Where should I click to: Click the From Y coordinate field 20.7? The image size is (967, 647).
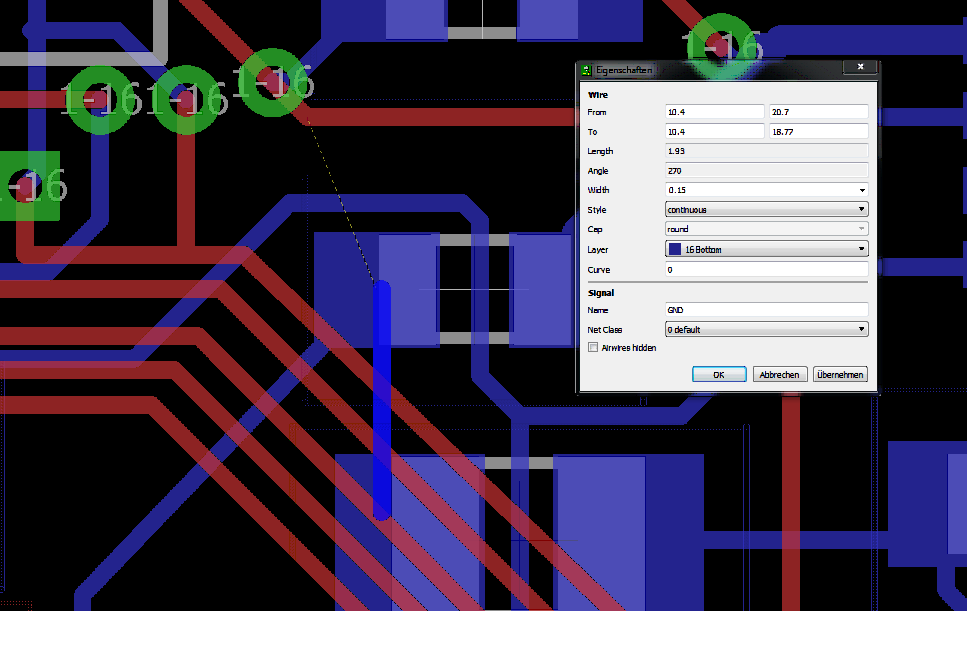coord(819,112)
